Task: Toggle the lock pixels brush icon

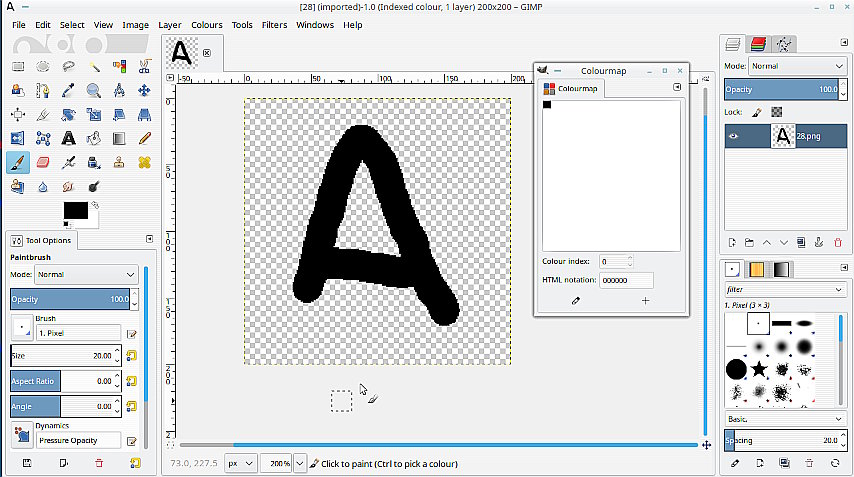Action: 757,112
